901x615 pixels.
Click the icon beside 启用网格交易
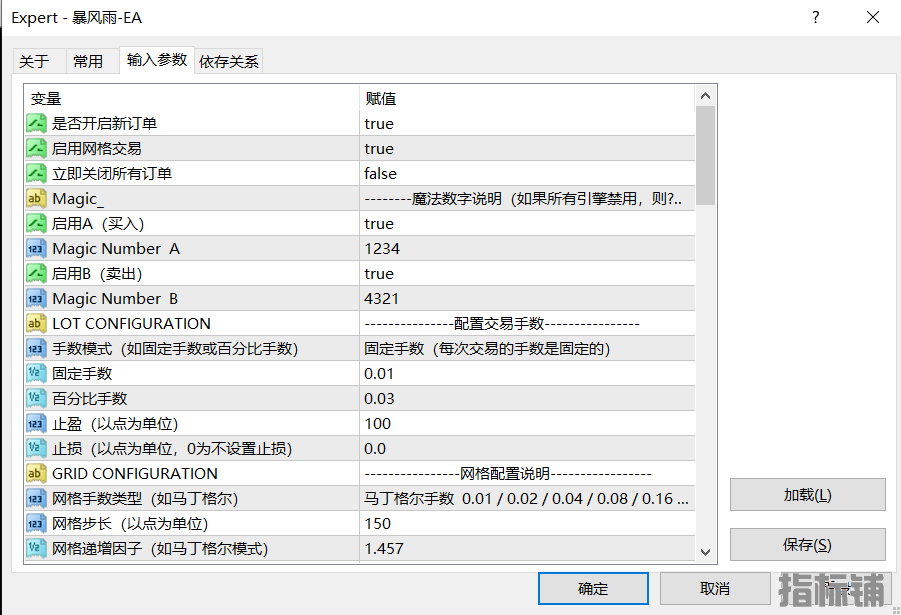[x=36, y=148]
